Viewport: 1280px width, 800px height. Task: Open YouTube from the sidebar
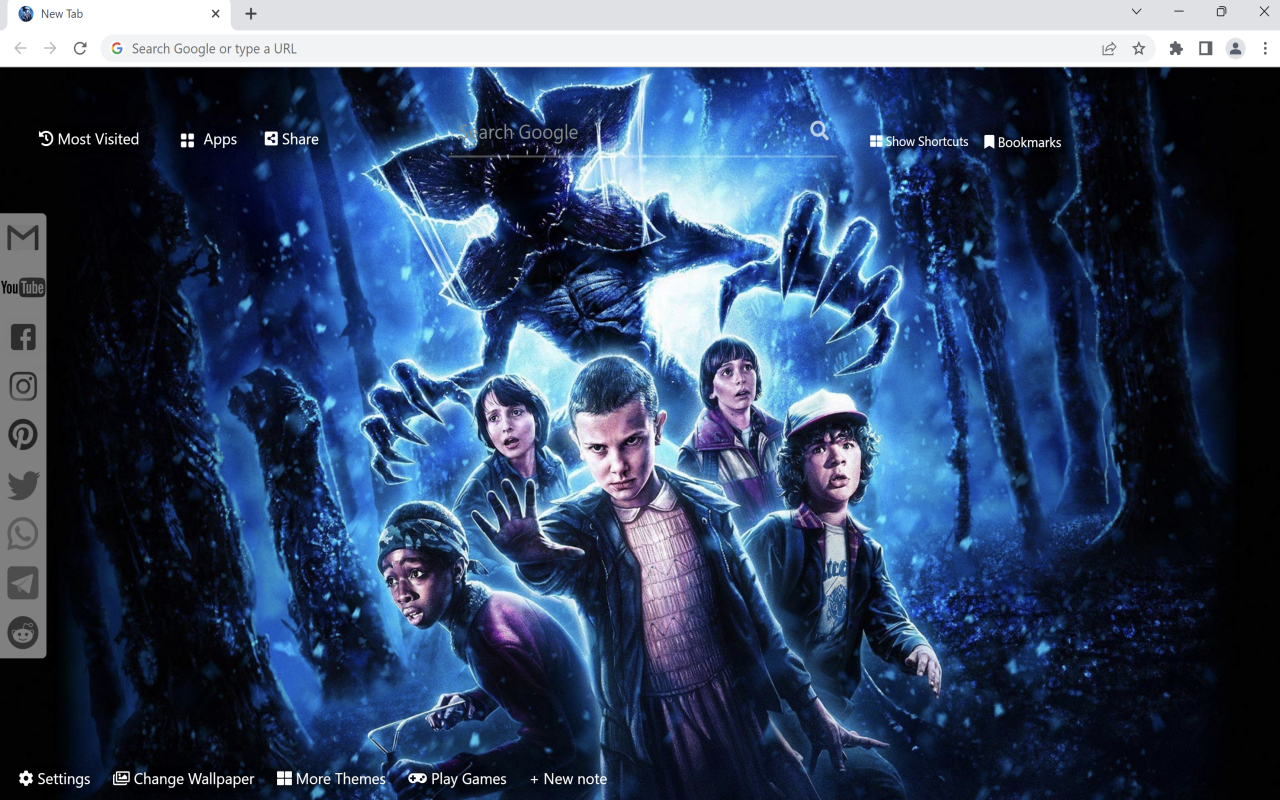22,288
